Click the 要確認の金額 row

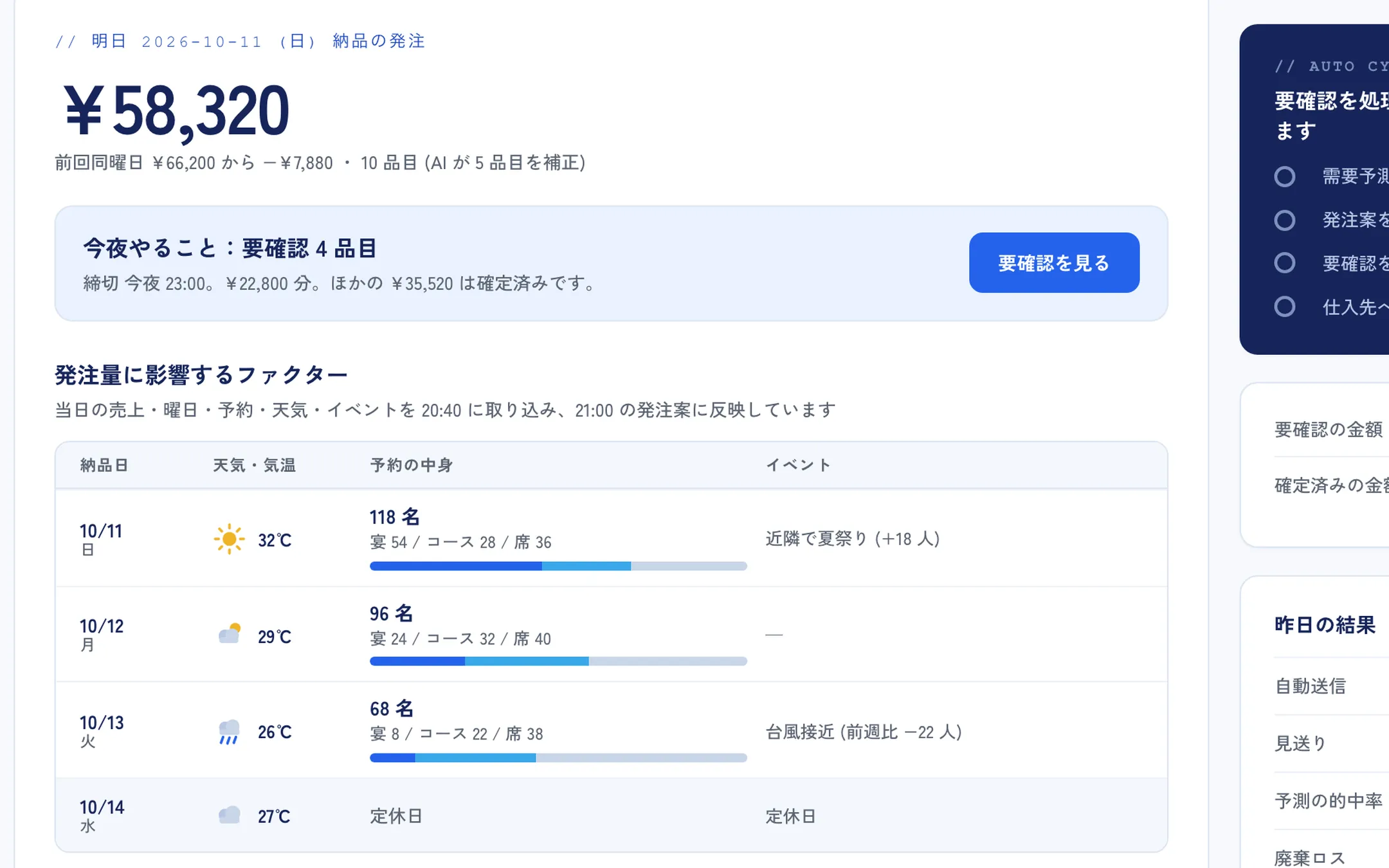point(1331,429)
